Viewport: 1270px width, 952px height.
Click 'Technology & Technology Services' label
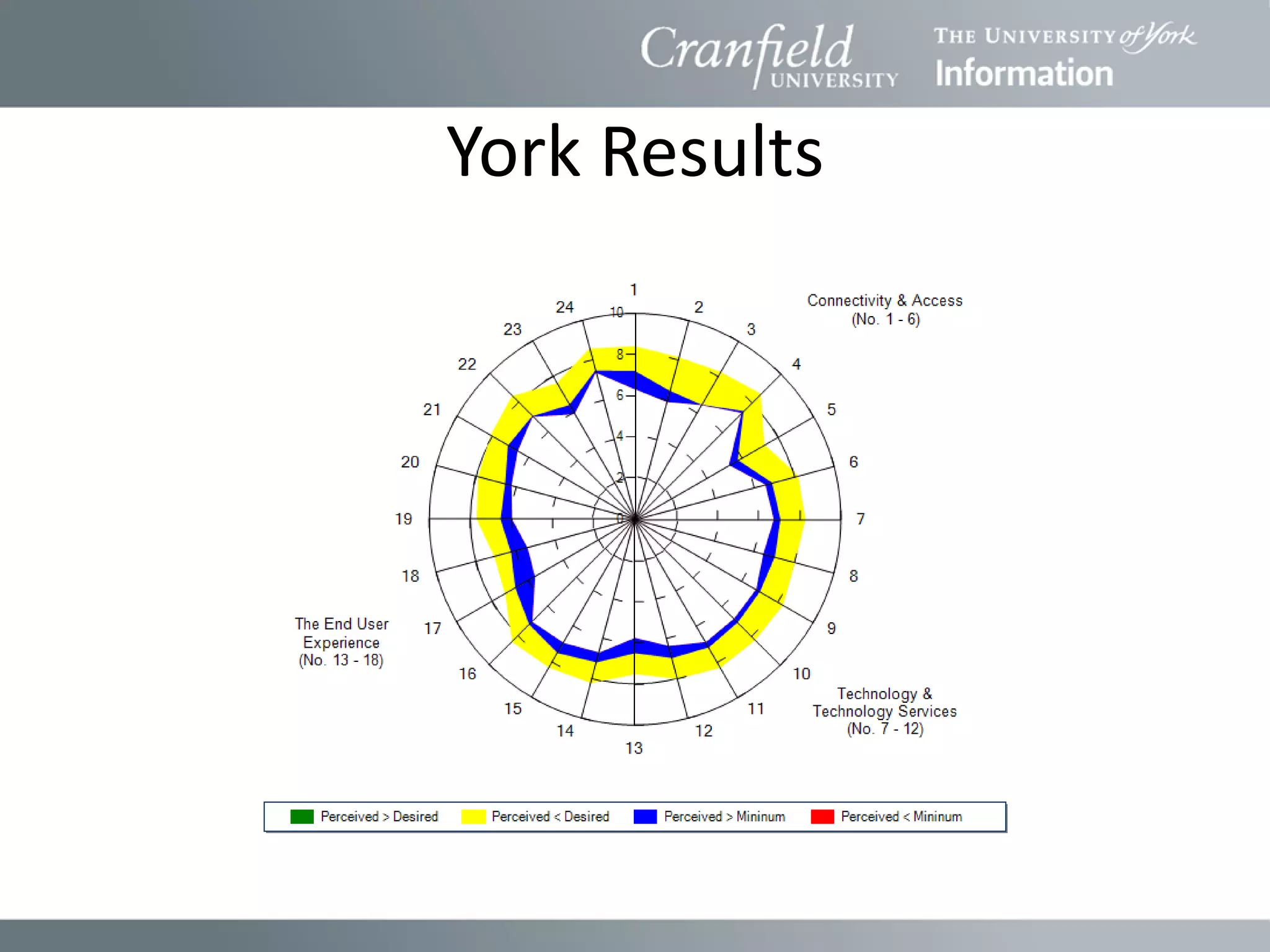click(885, 702)
